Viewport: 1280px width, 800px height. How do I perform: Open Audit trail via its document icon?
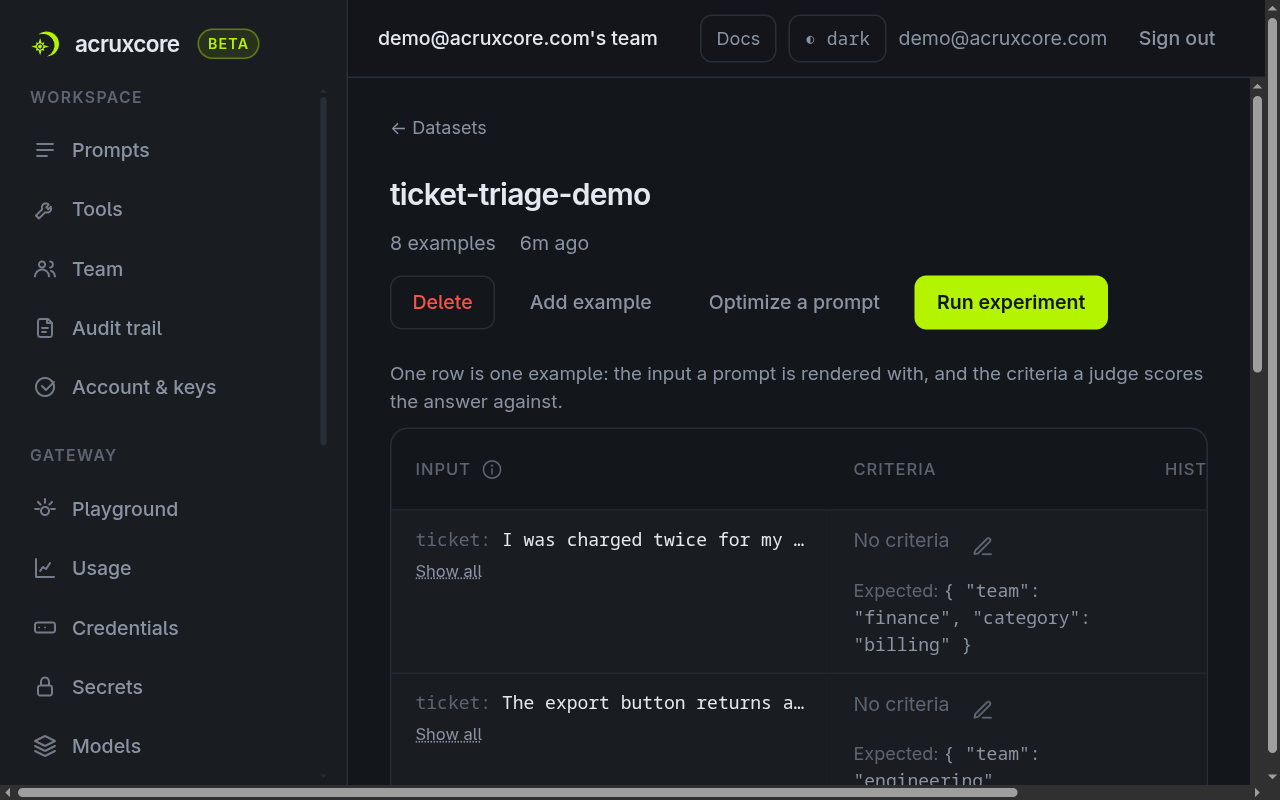[45, 328]
